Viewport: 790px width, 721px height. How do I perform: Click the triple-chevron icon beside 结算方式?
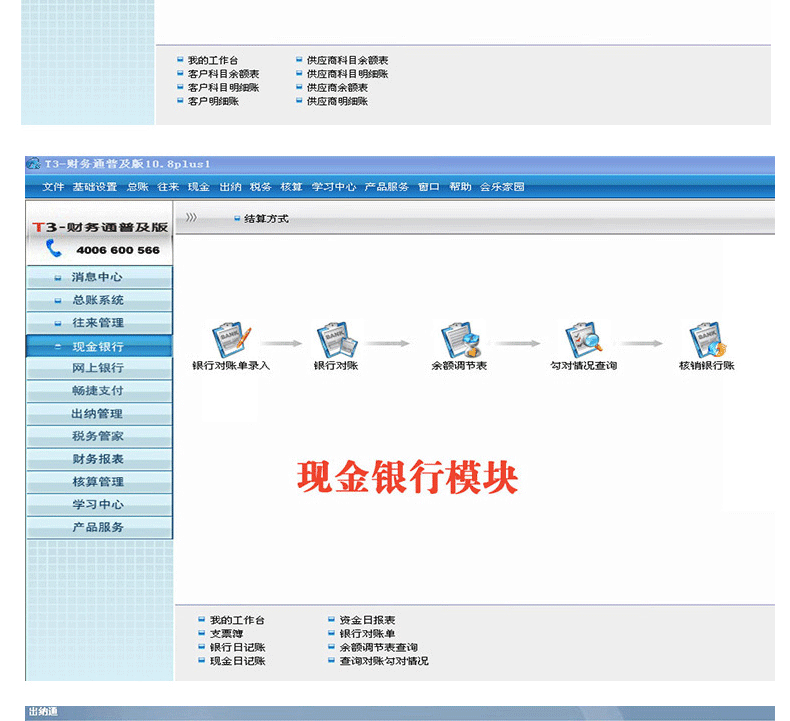point(191,218)
